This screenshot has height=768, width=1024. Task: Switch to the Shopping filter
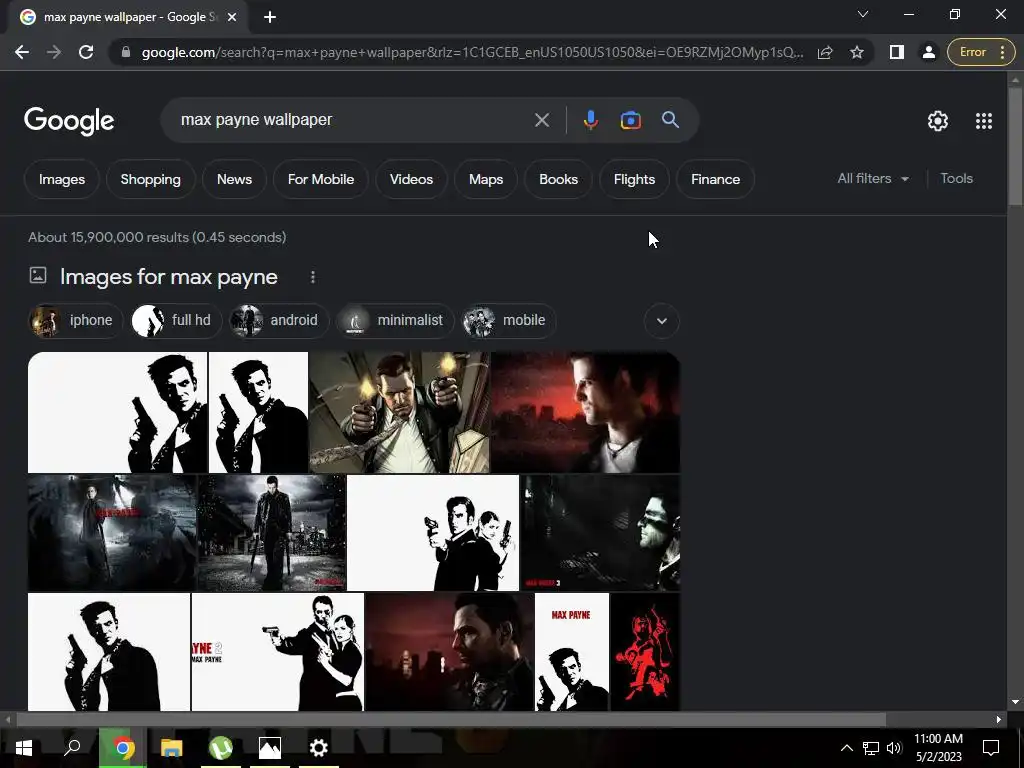(150, 179)
